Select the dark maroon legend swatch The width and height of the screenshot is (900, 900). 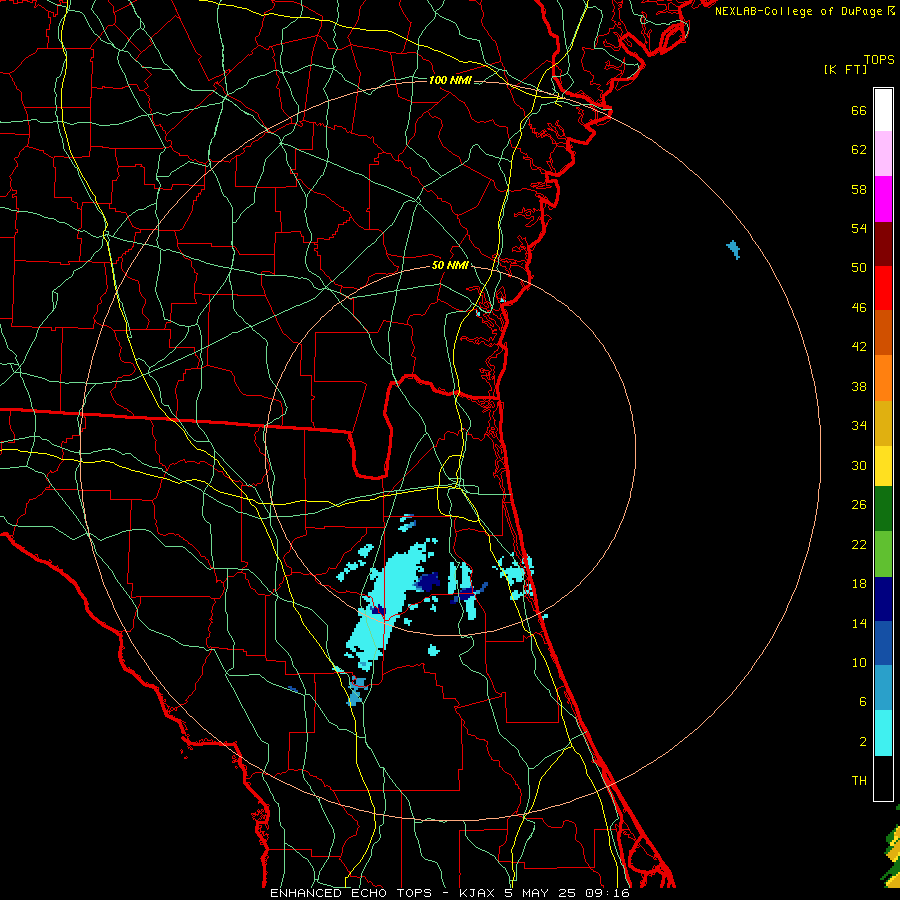tap(883, 243)
